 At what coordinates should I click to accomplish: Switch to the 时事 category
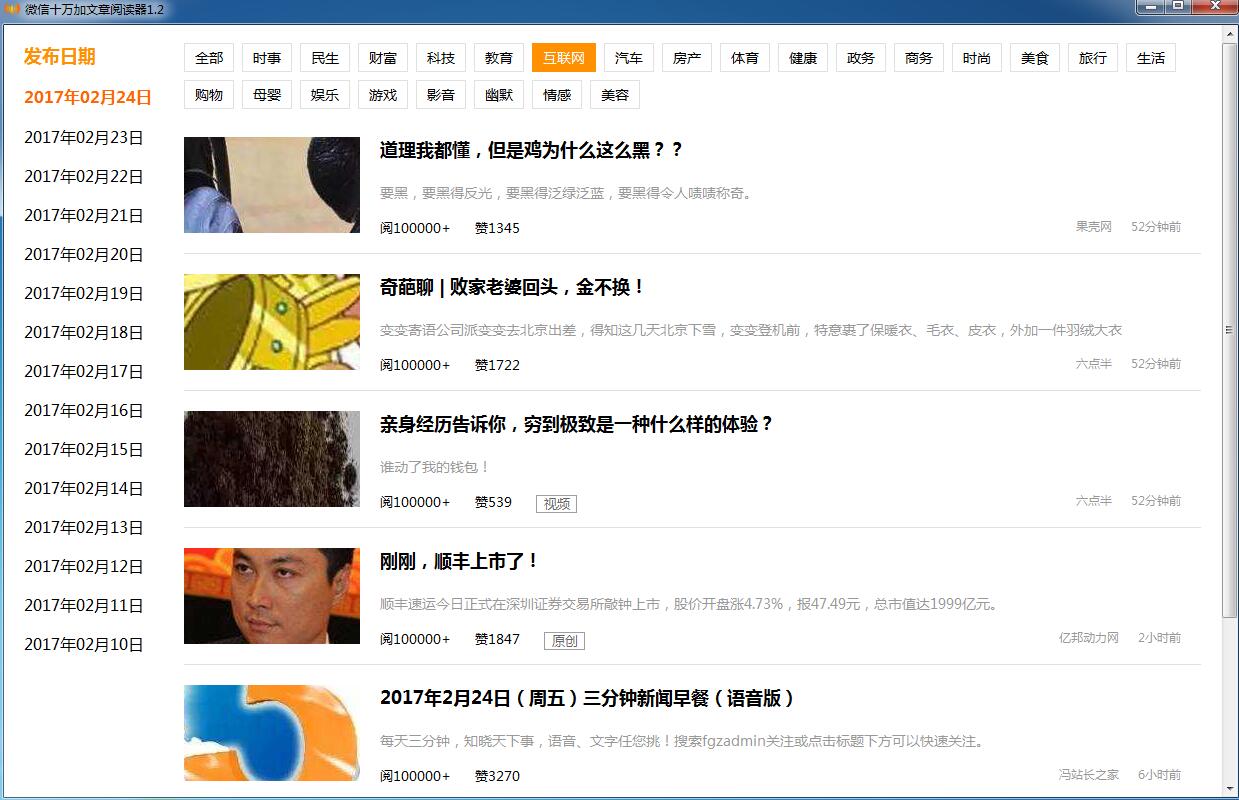coord(267,58)
